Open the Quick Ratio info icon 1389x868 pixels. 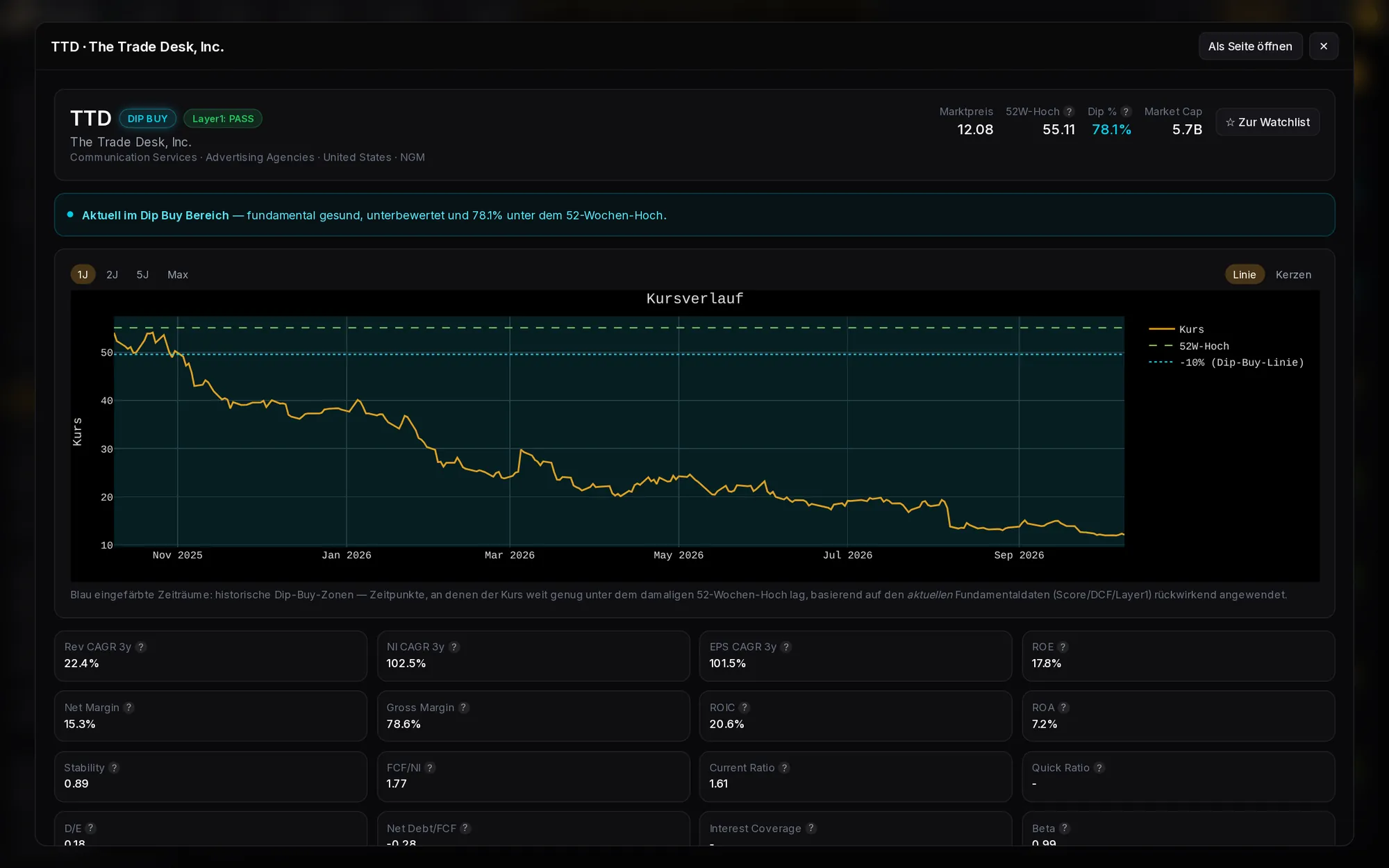click(x=1099, y=768)
